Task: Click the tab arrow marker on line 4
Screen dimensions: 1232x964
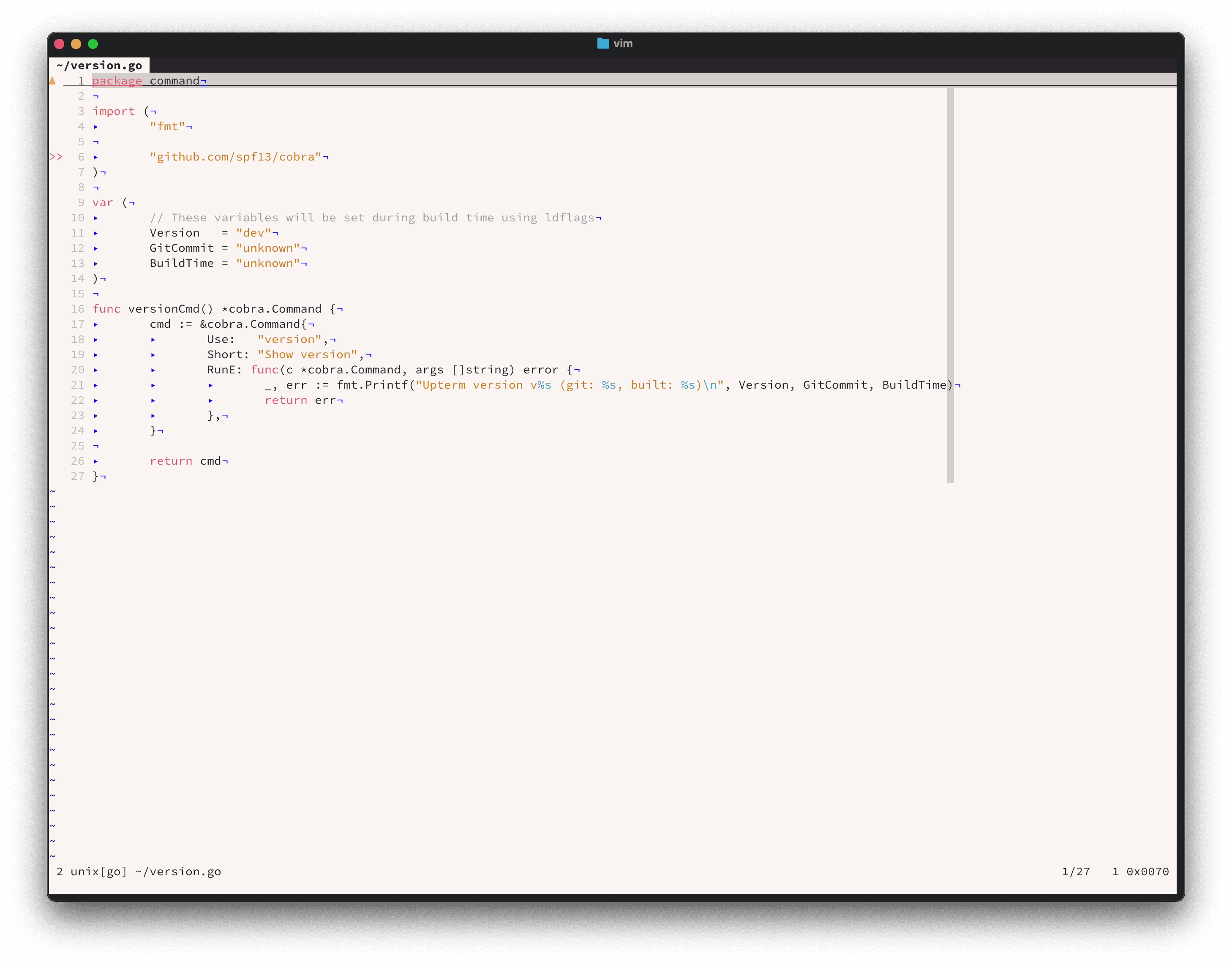Action: (x=95, y=127)
